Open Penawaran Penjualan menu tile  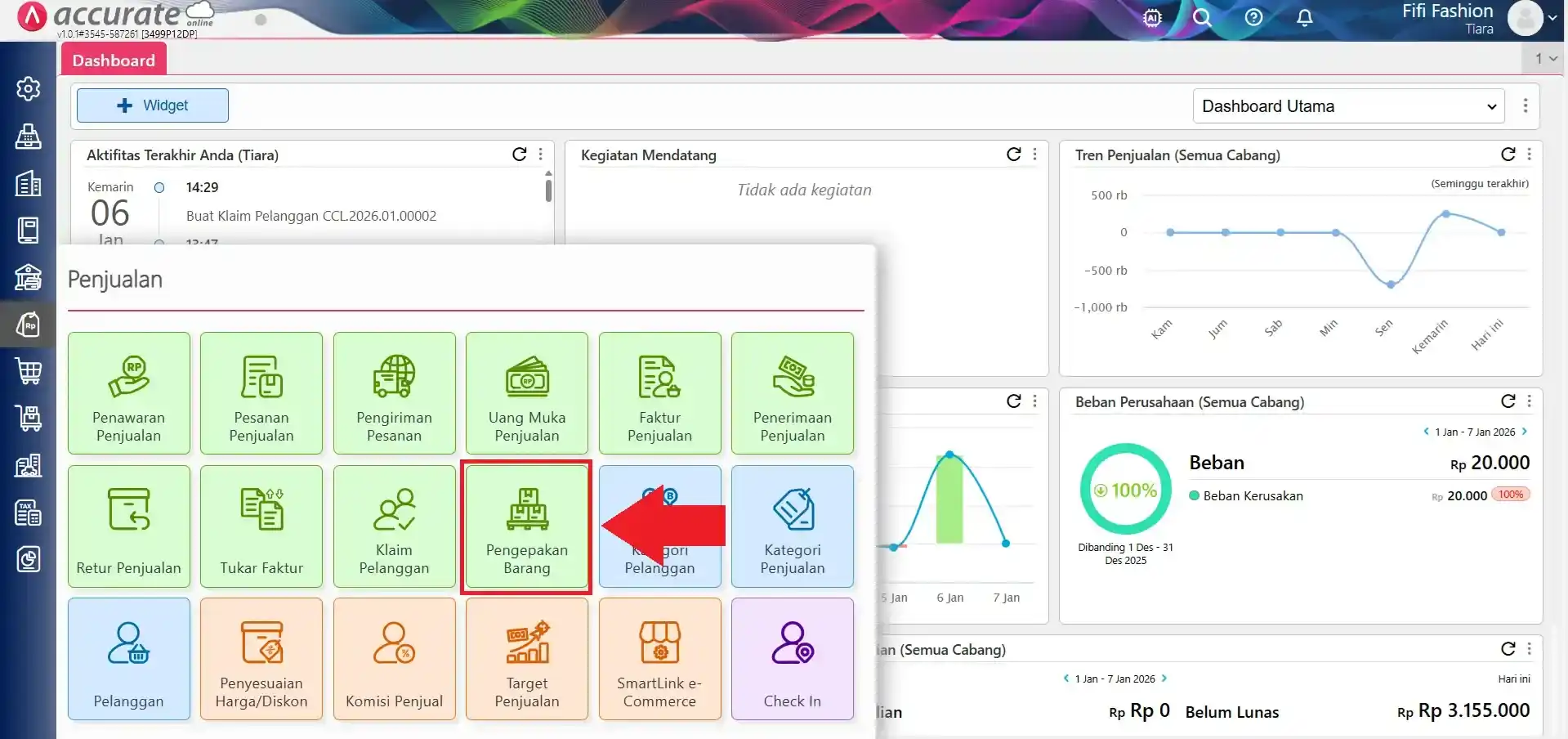tap(129, 393)
